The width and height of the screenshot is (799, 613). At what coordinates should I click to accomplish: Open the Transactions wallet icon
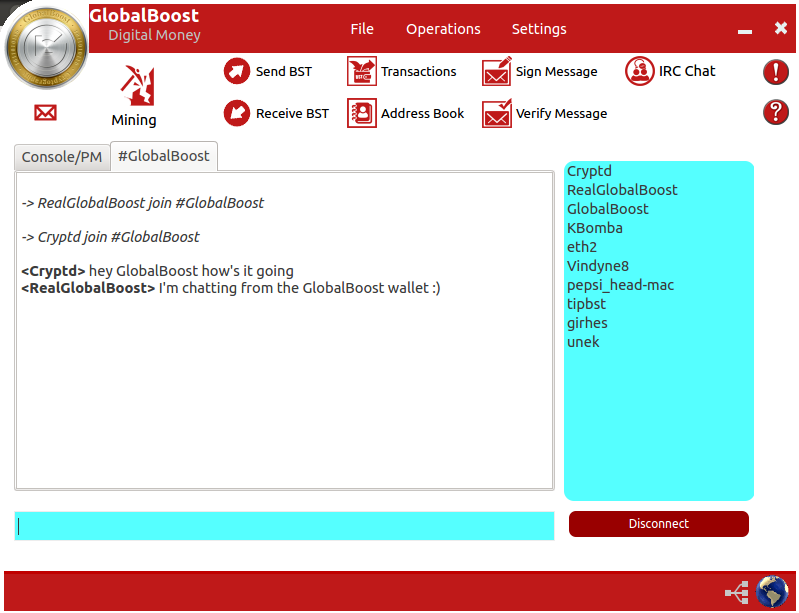coord(362,71)
